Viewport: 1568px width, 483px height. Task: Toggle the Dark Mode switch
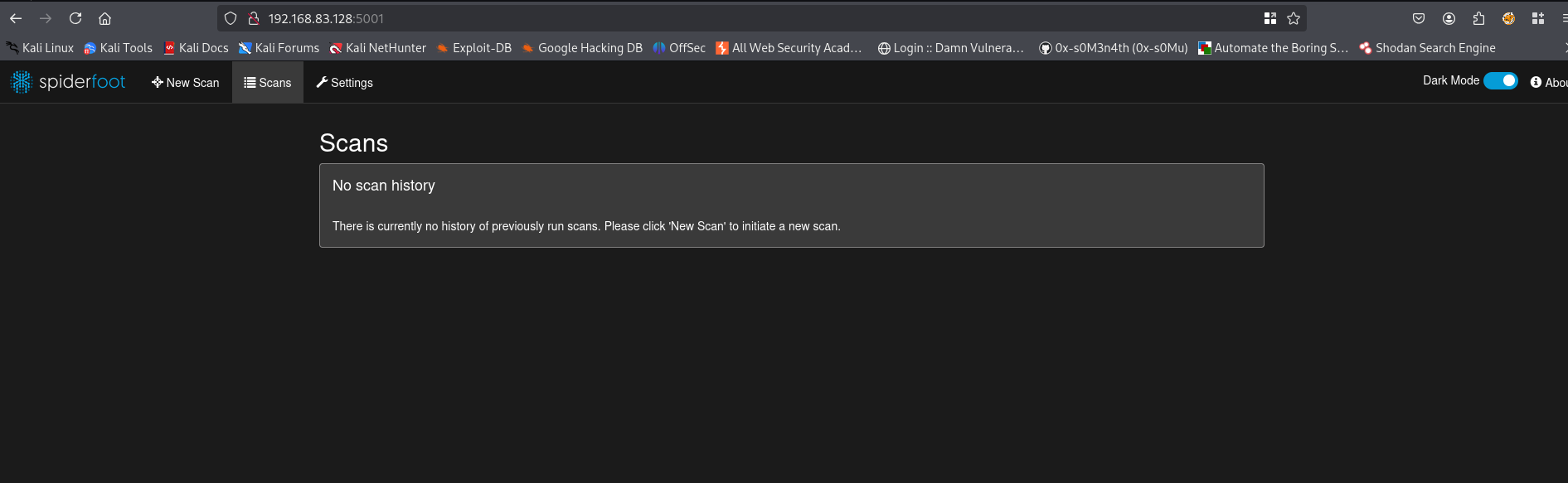1500,80
